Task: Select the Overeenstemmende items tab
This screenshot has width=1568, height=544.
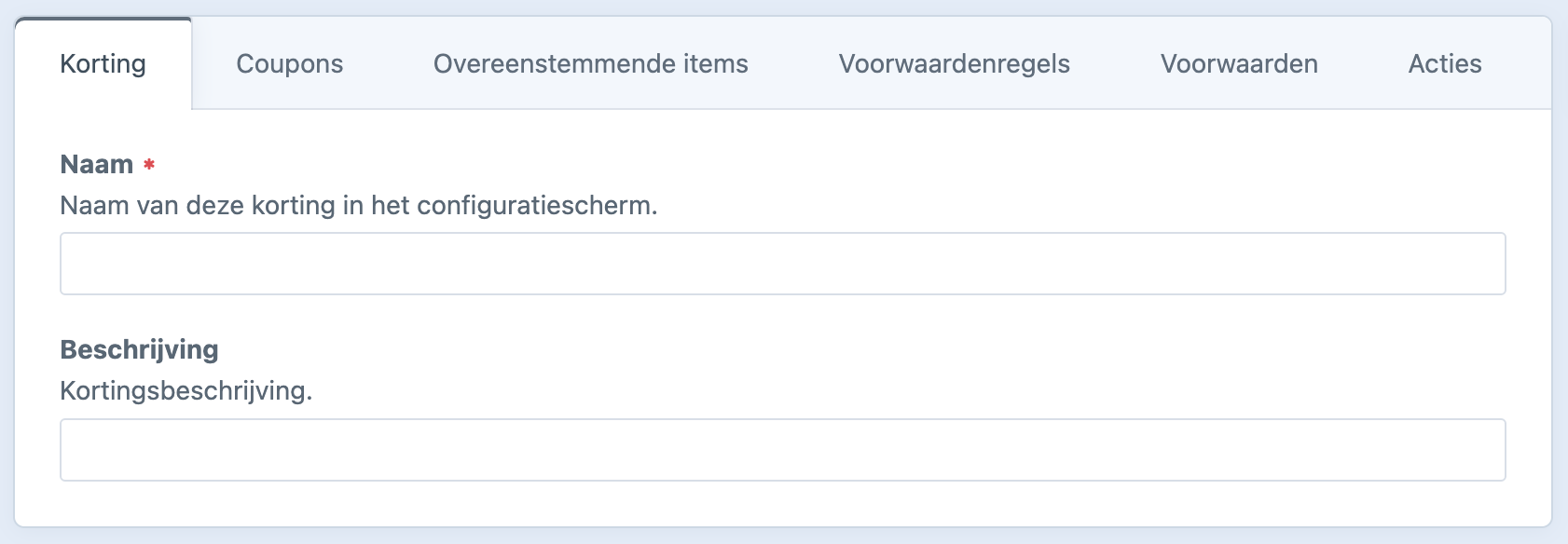Action: 590,64
